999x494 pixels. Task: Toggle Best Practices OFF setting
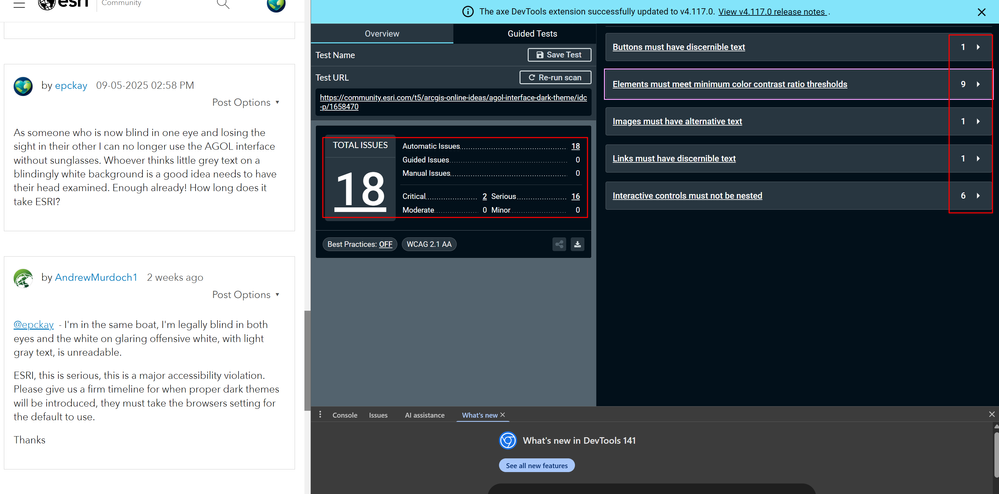pyautogui.click(x=360, y=244)
